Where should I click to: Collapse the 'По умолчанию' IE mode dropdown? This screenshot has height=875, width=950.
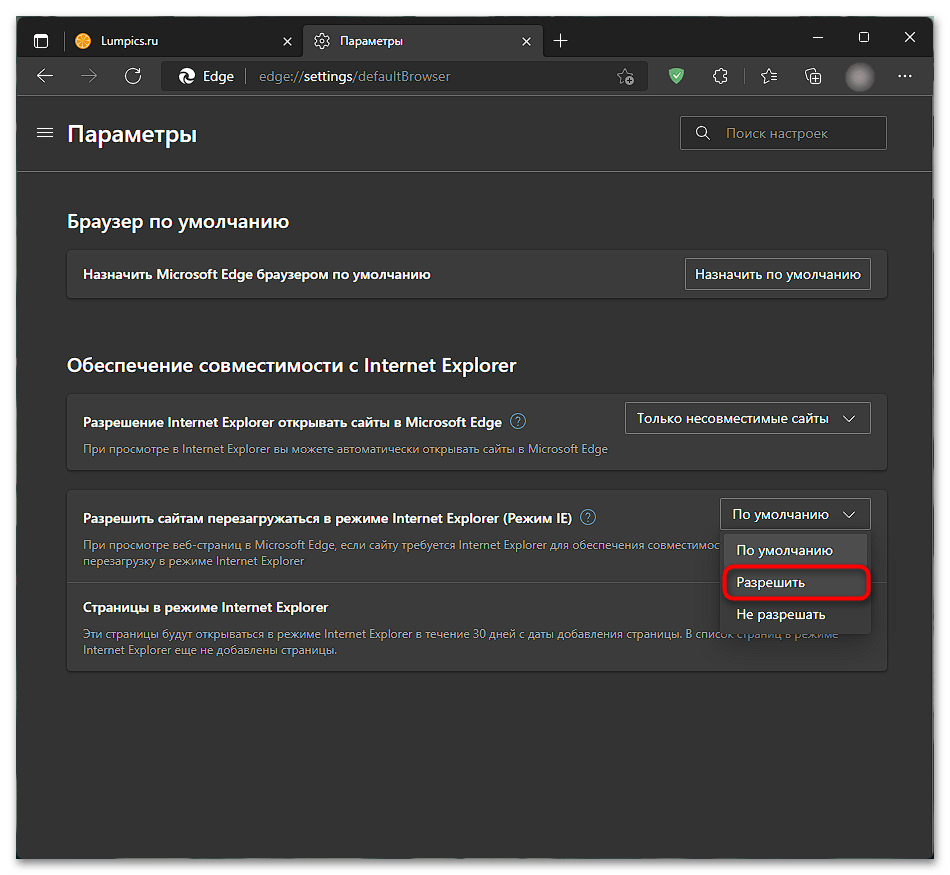click(x=795, y=514)
